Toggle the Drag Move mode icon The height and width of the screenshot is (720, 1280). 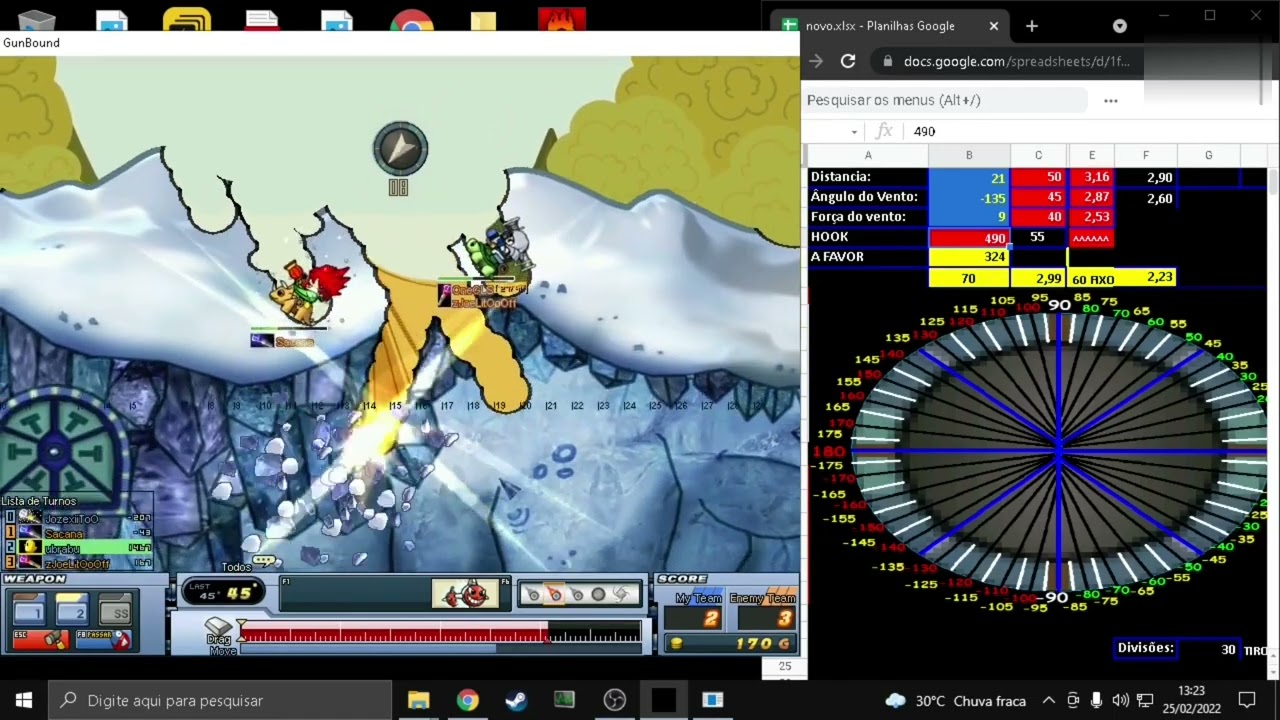coord(219,628)
